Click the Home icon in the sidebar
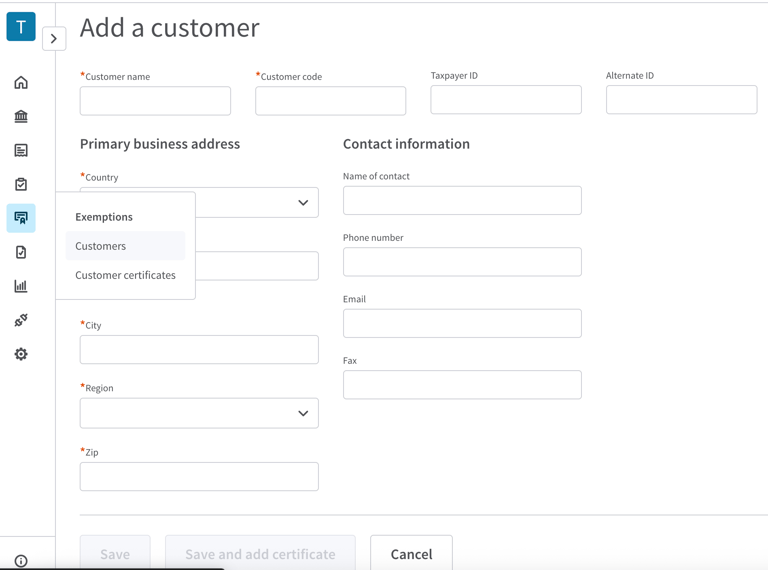Screen dimensions: 768x570 pos(21,83)
